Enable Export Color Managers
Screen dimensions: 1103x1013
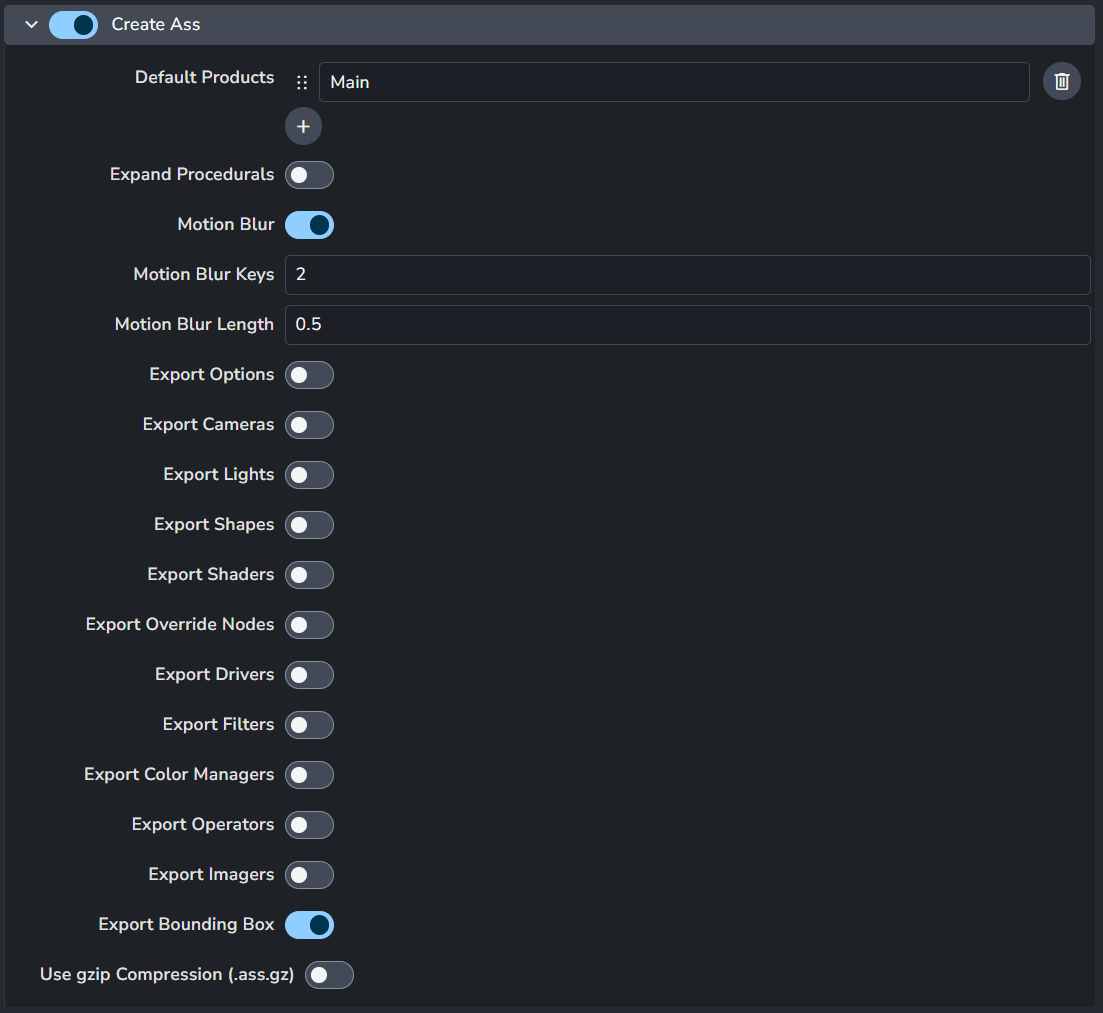309,775
